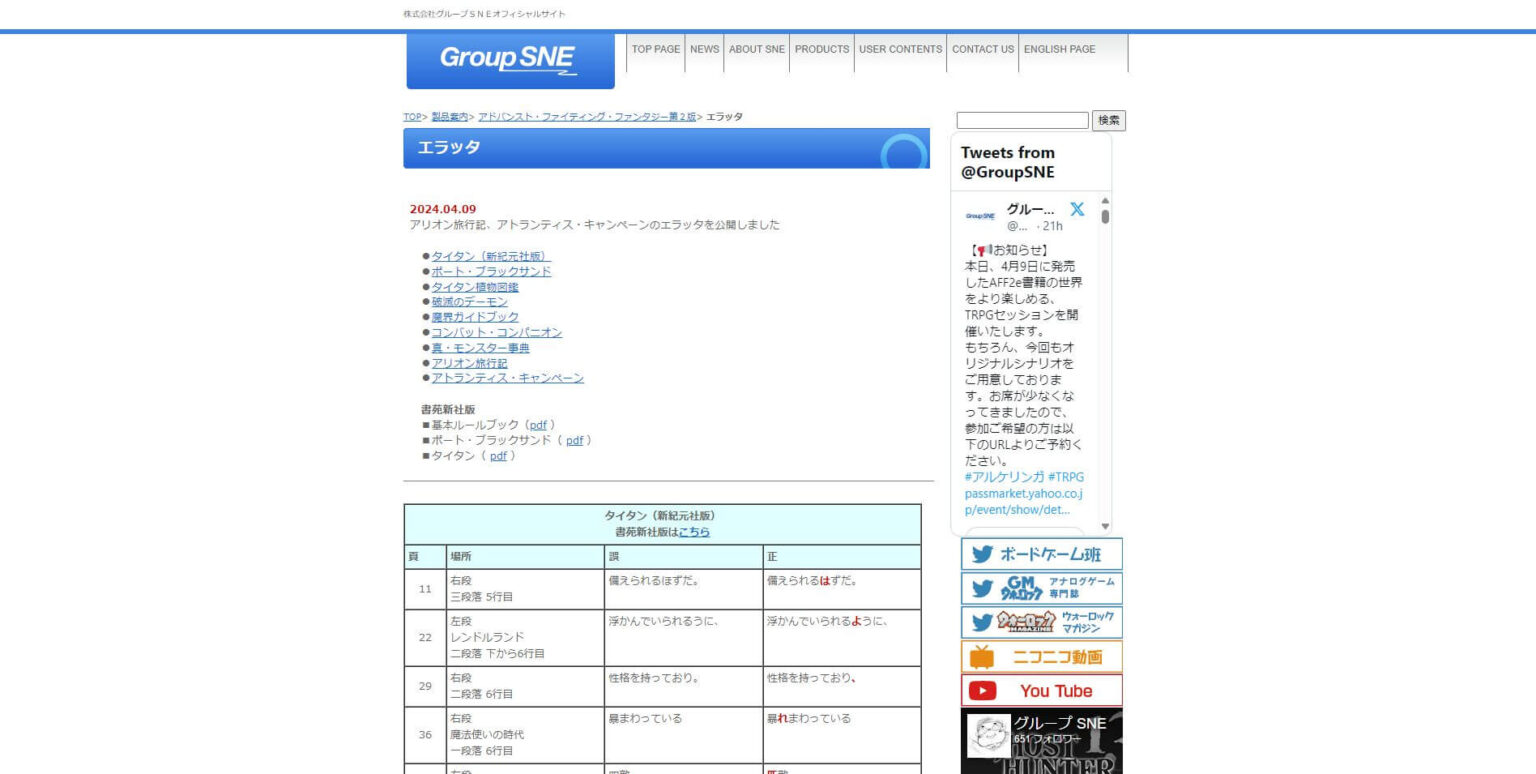Screen dimensions: 1536x774
Task: Jump to タイタン植物図鑑 errata link
Action: [475, 287]
